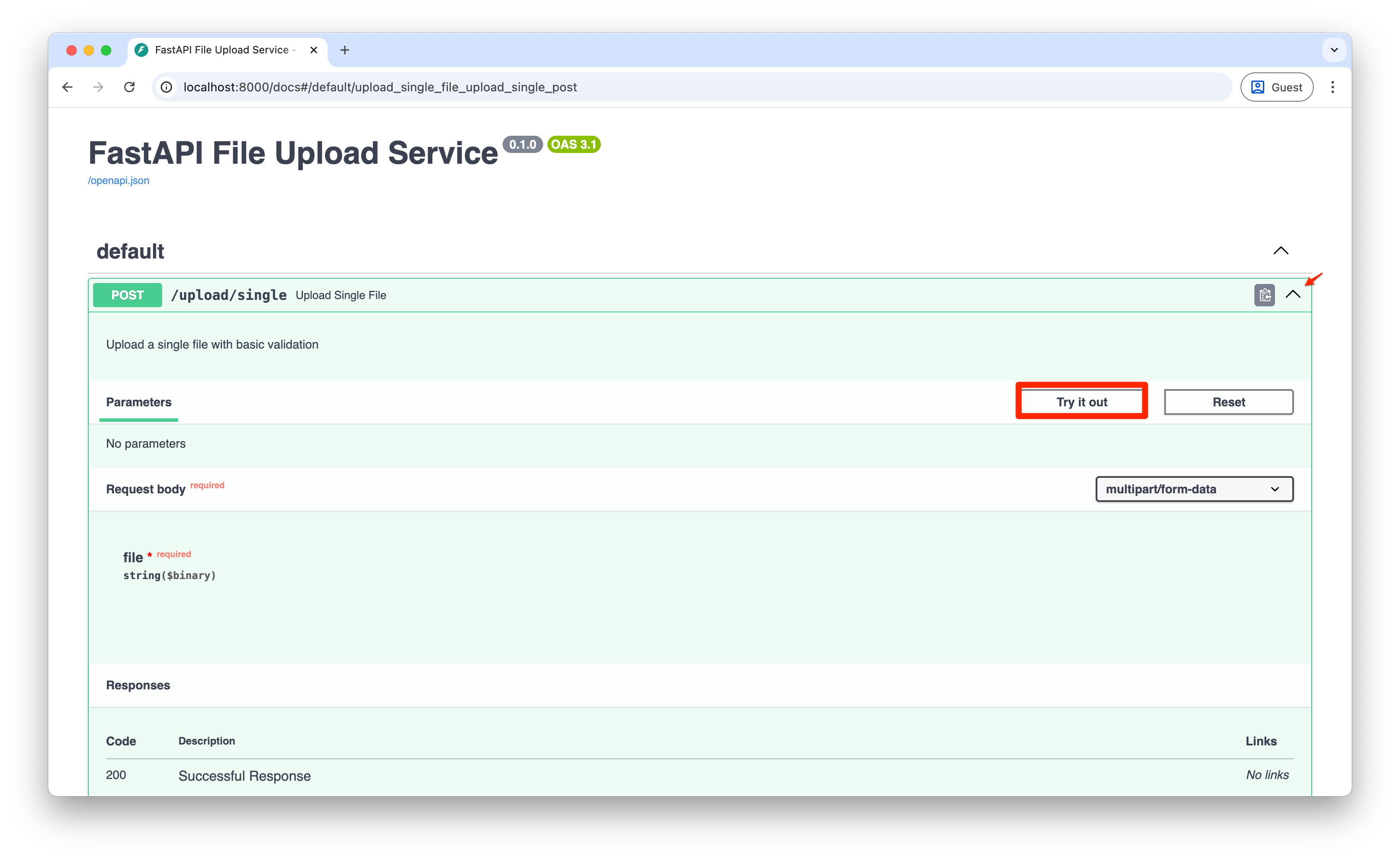Click the 'No parameters' text

tap(146, 444)
